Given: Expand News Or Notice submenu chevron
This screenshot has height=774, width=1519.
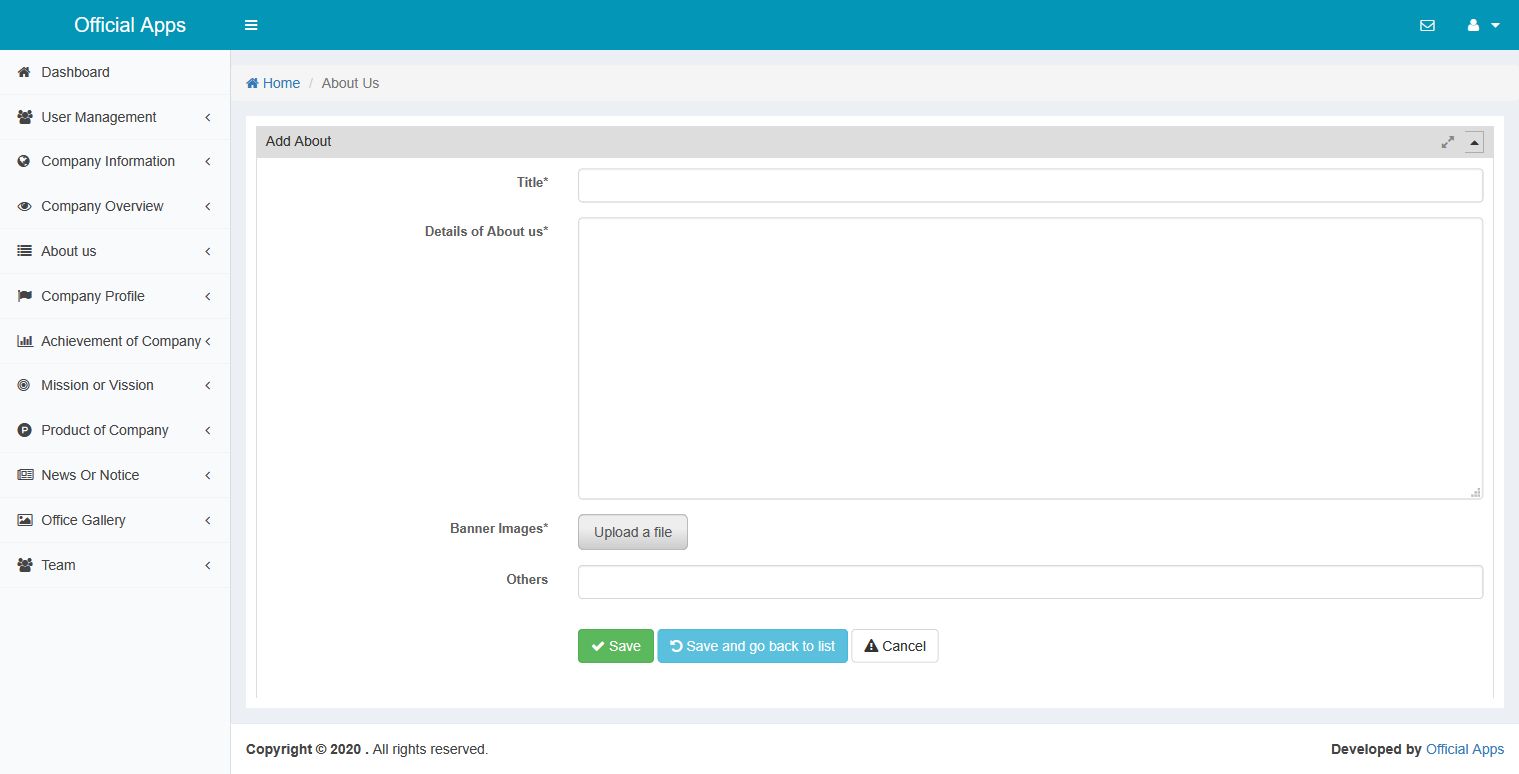Looking at the screenshot, I should point(208,475).
